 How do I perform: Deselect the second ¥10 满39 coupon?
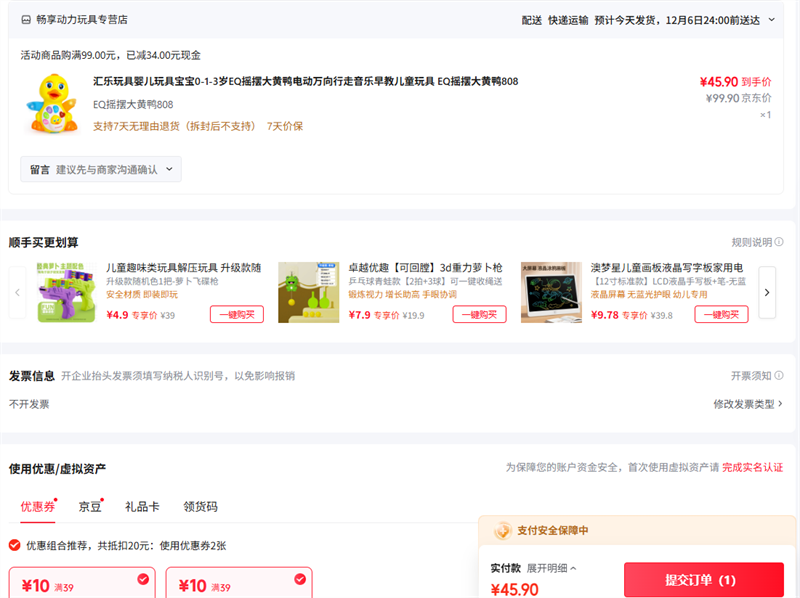(300, 578)
